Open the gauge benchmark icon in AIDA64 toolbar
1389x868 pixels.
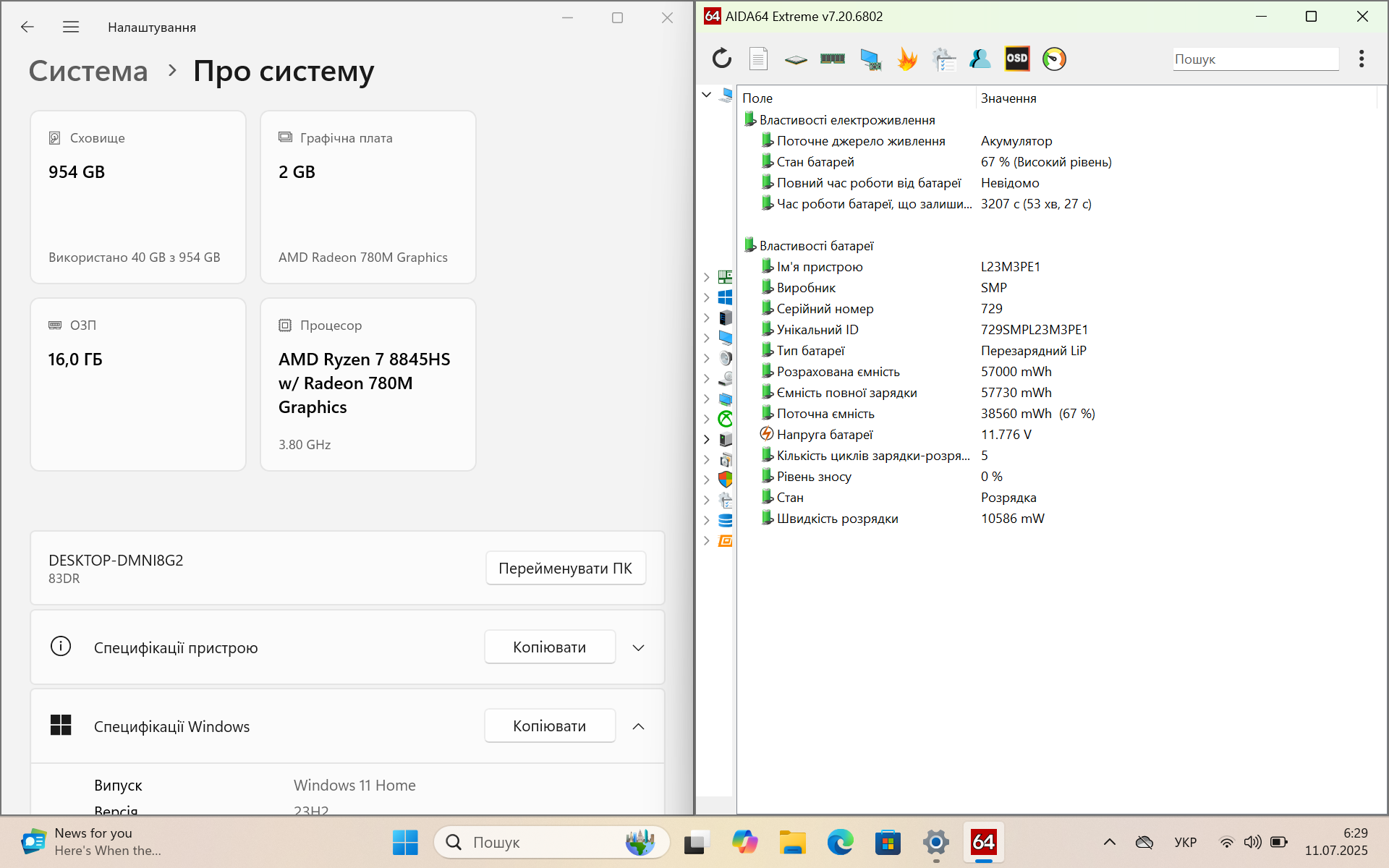point(1054,59)
